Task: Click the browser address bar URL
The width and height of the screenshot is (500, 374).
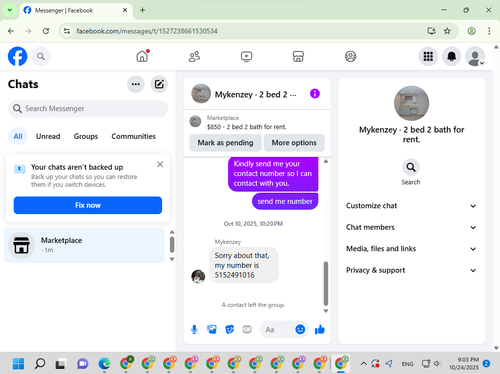Action: (147, 31)
